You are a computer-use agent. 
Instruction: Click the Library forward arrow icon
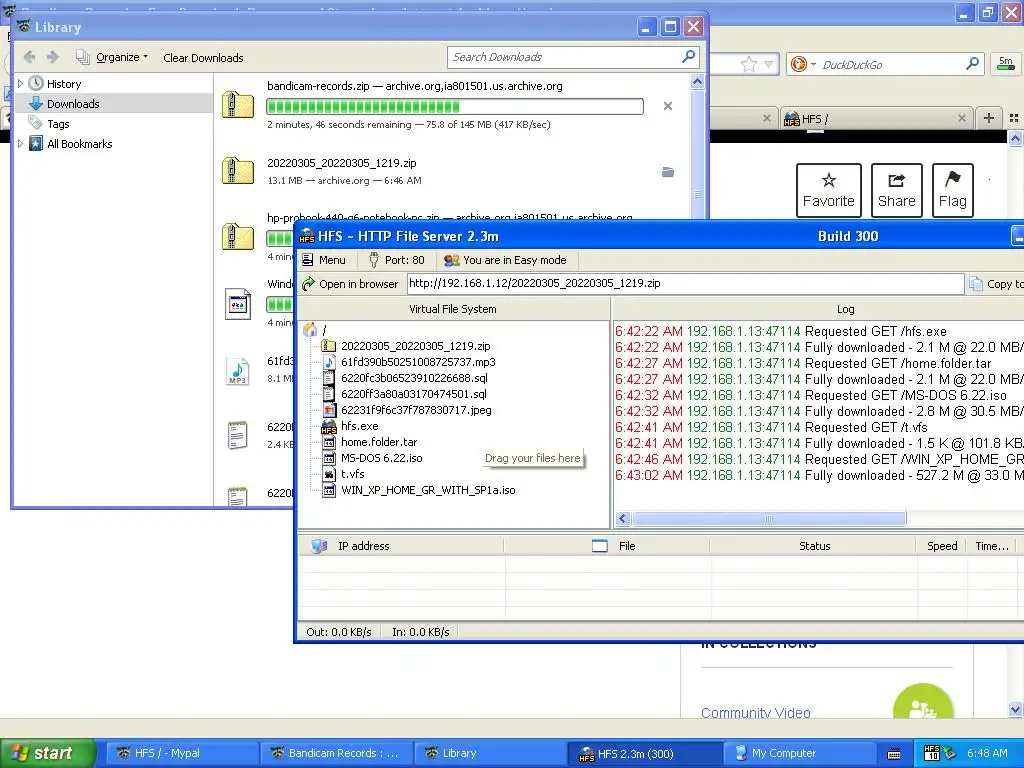tap(53, 57)
